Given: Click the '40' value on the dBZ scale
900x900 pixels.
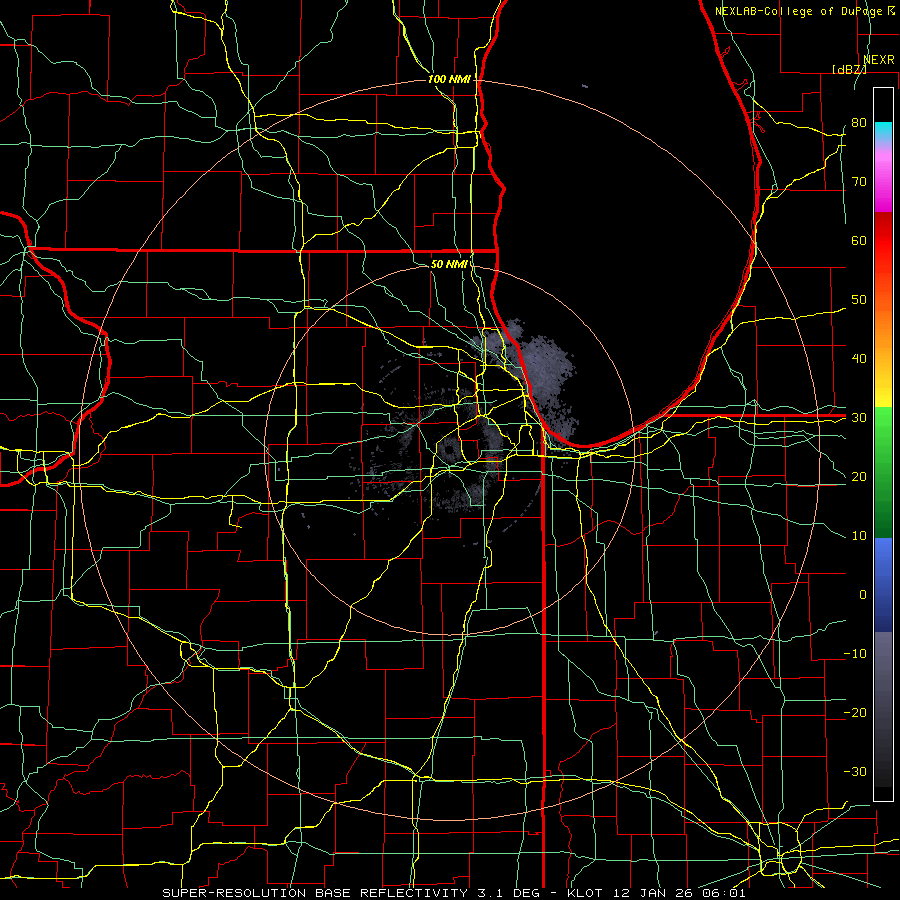Looking at the screenshot, I should coord(859,359).
